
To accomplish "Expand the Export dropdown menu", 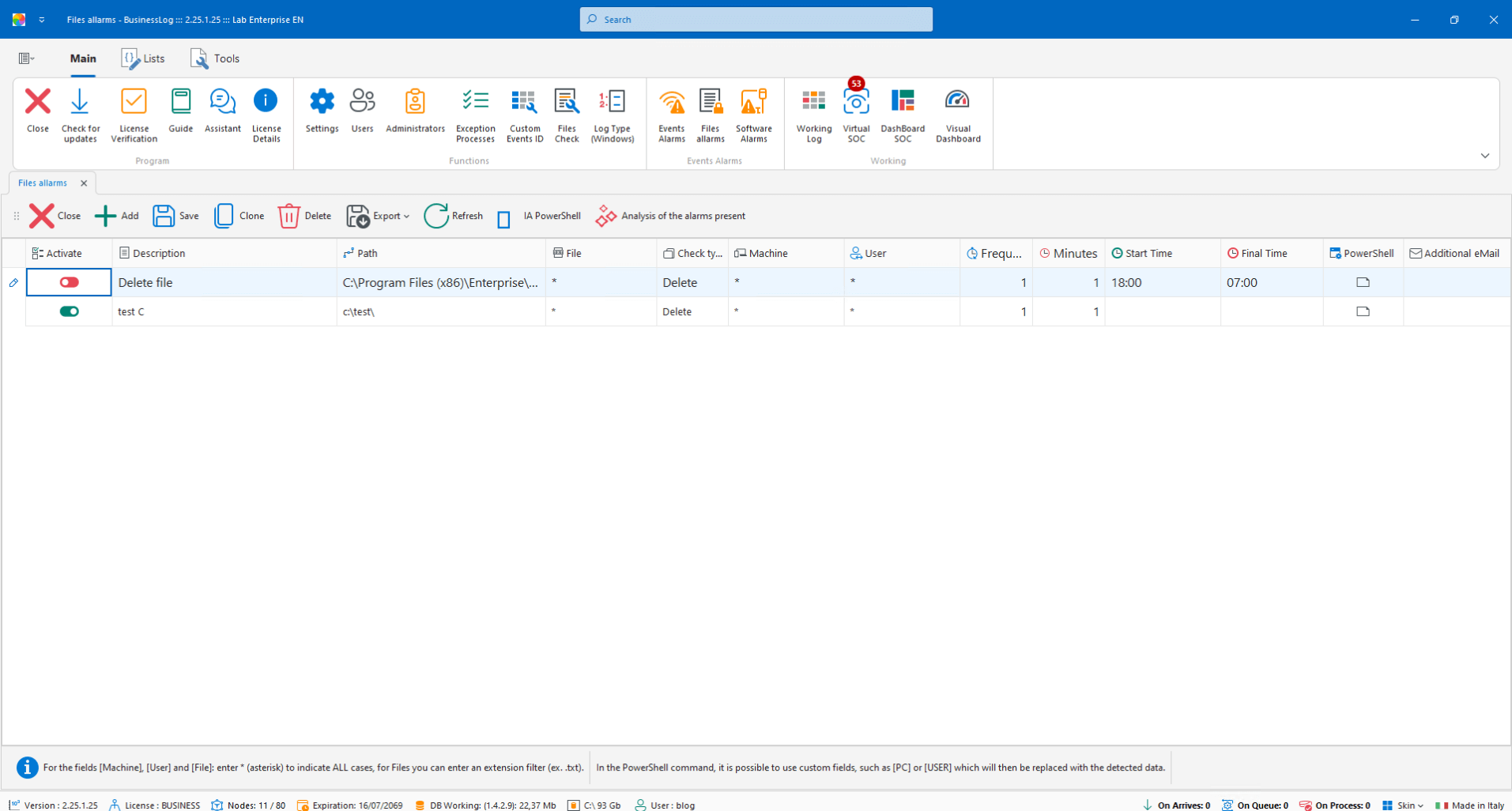I will pos(407,217).
